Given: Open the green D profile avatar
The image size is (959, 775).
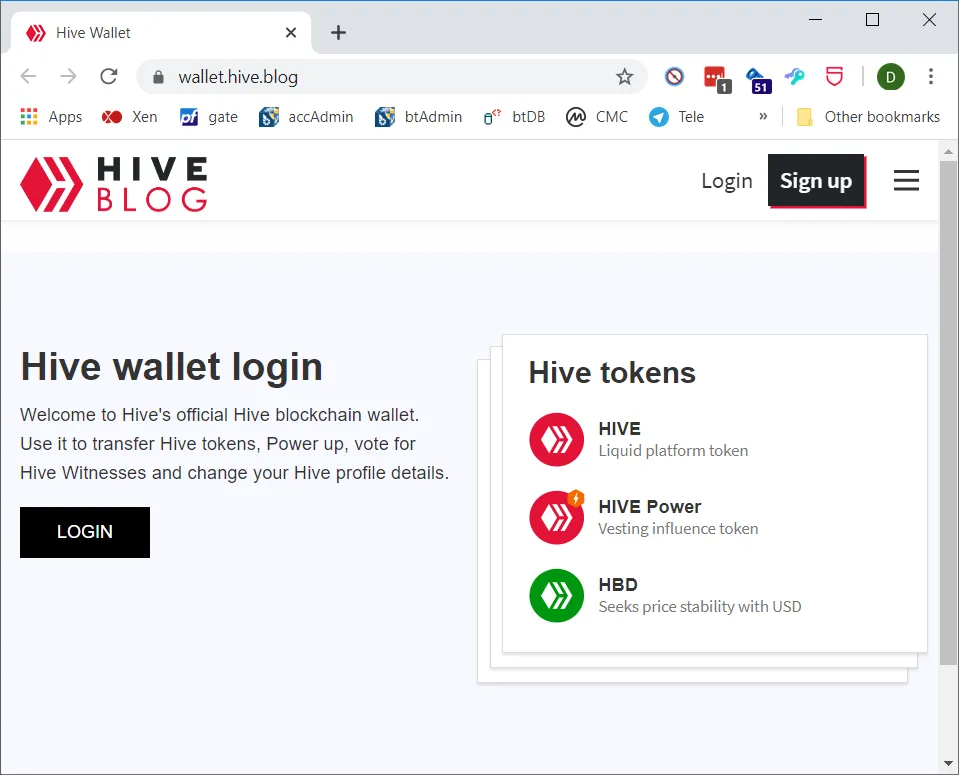Looking at the screenshot, I should [890, 77].
